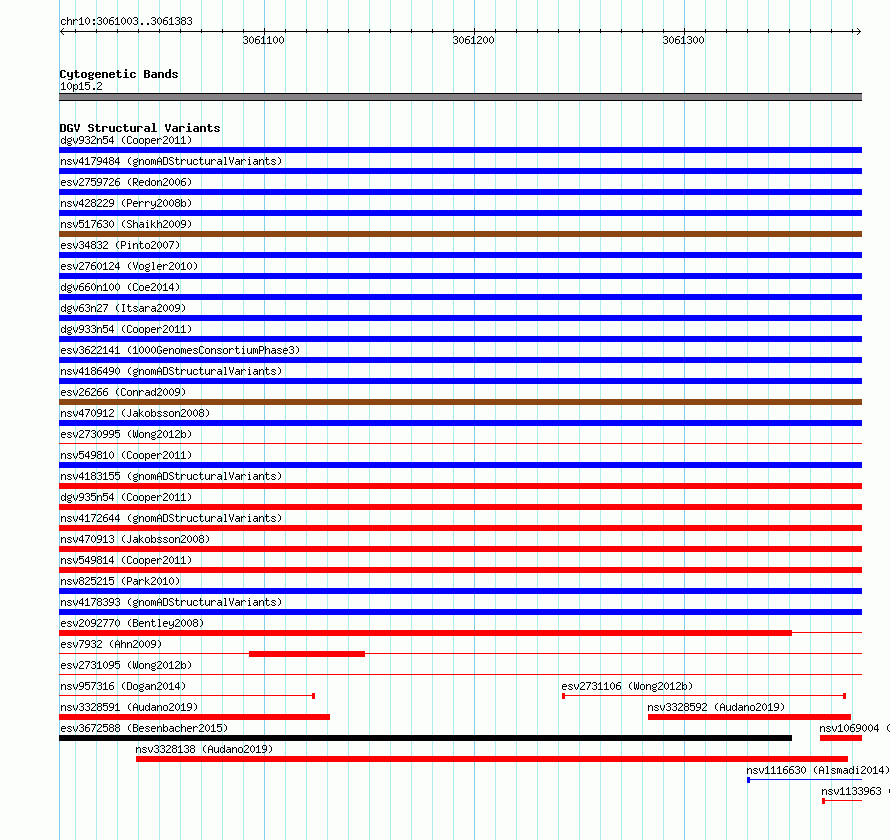Click the thin red esv2731106 feature line

[x=704, y=696]
